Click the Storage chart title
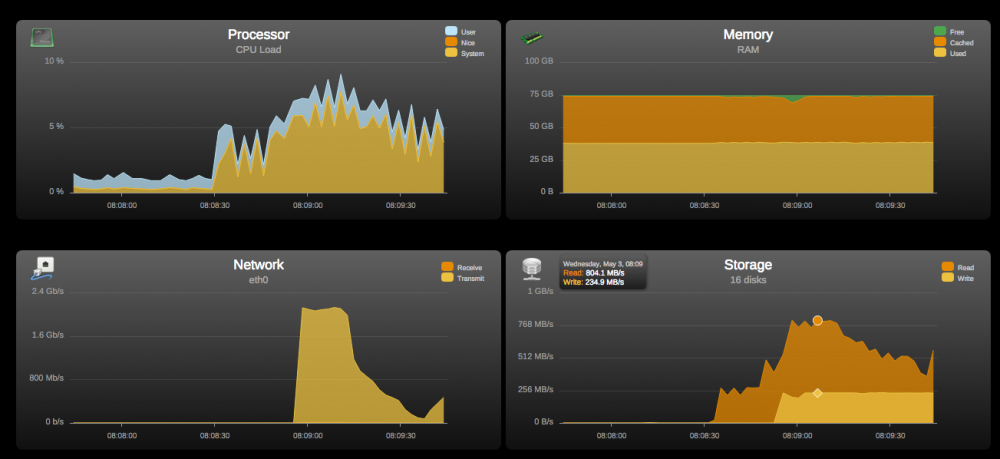Image resolution: width=1000 pixels, height=459 pixels. (747, 265)
